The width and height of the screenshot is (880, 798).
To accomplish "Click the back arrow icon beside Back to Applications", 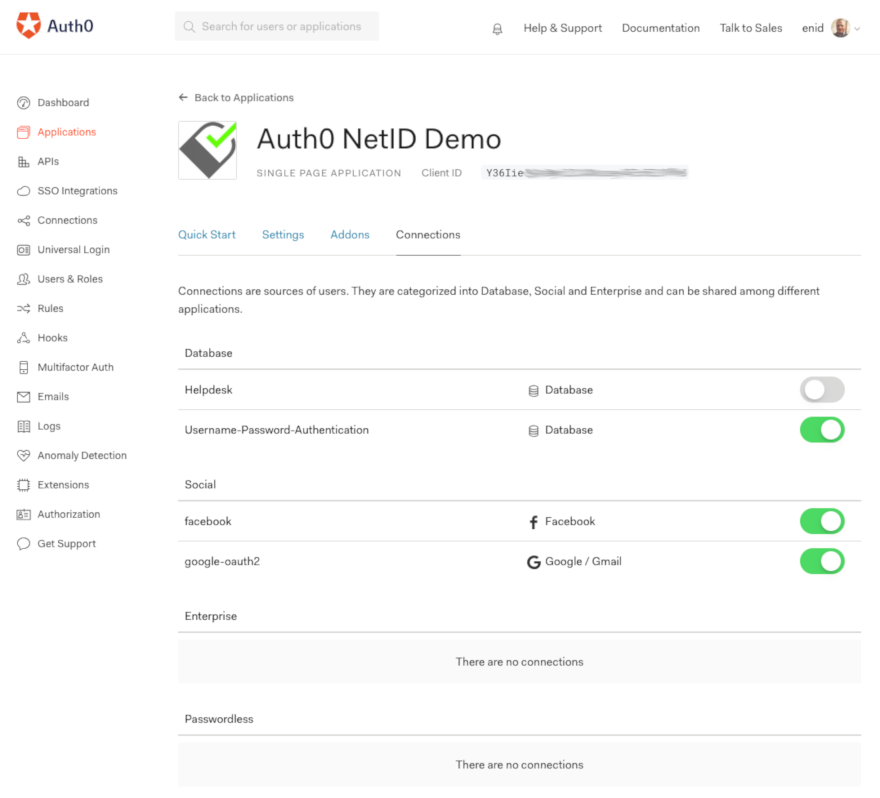I will click(x=183, y=98).
